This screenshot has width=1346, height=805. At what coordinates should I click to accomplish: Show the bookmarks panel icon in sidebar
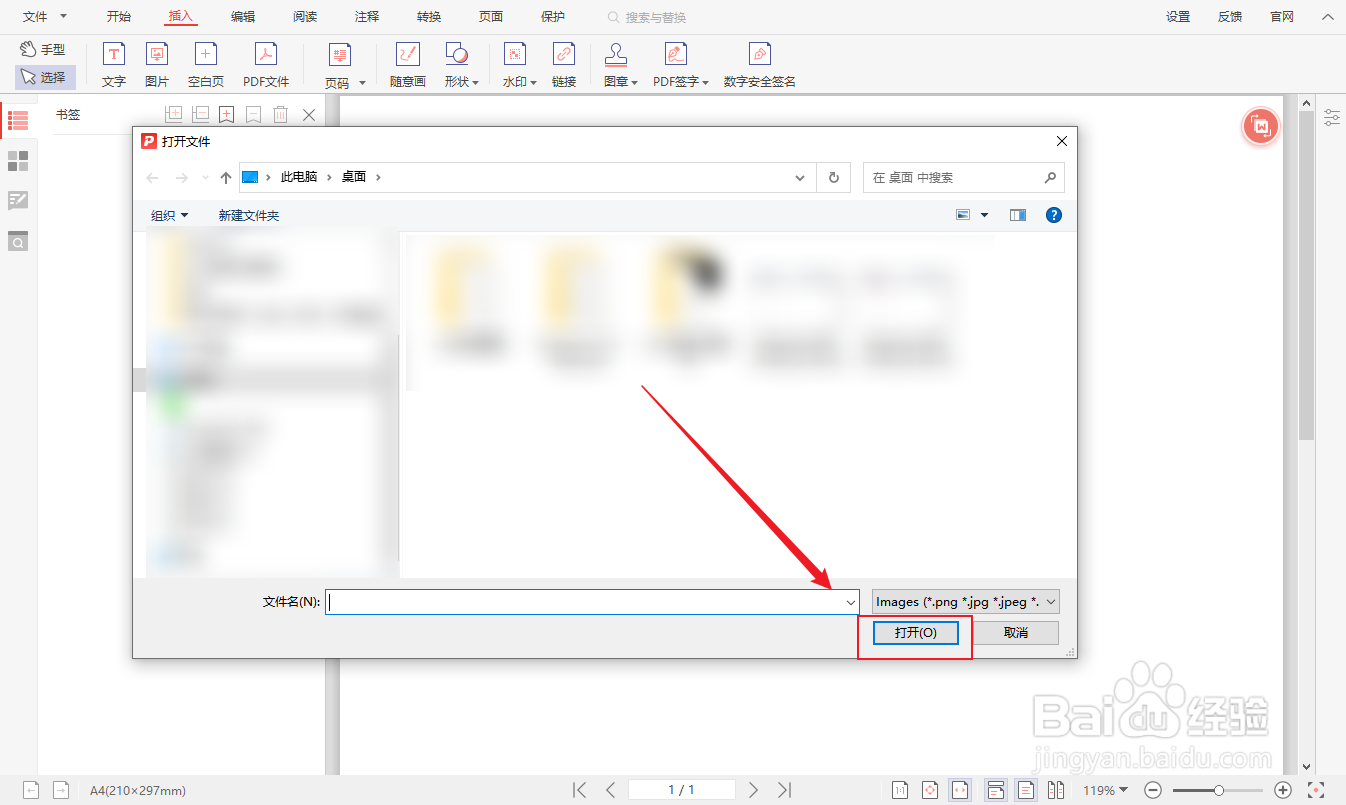click(x=18, y=120)
